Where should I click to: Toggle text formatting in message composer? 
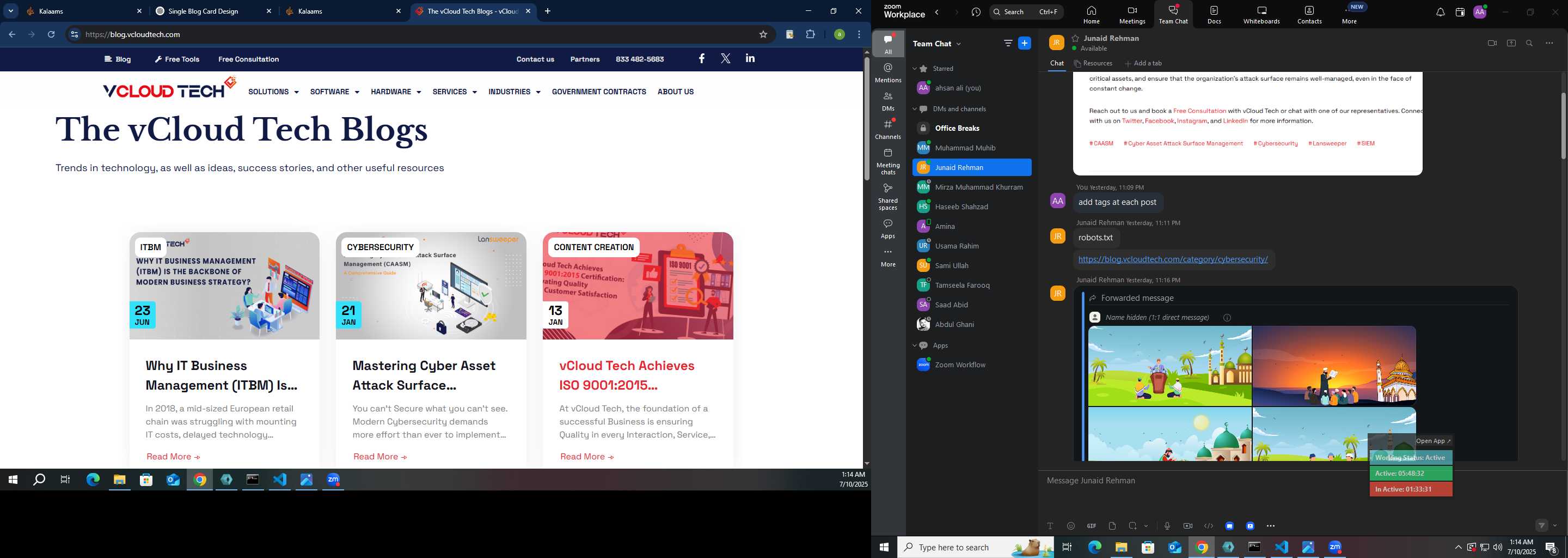coord(1050,526)
